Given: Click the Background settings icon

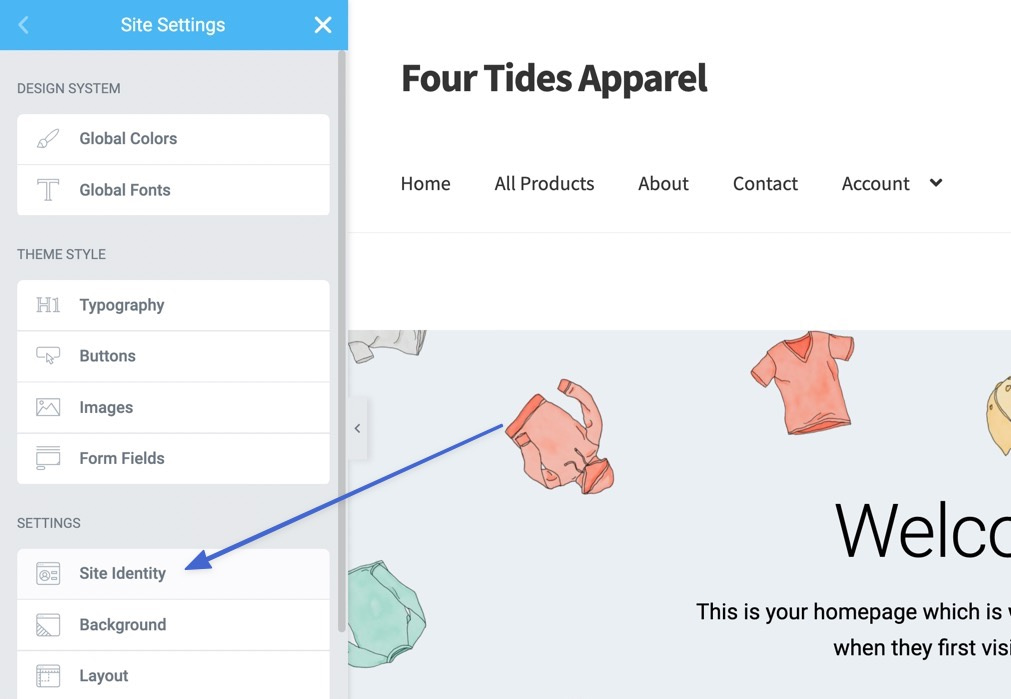Looking at the screenshot, I should (48, 625).
